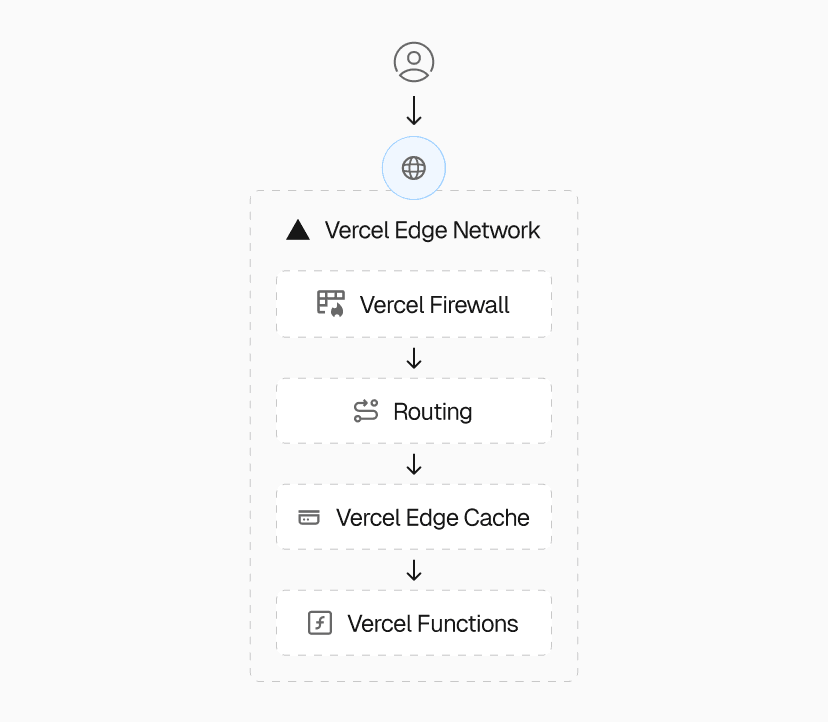Image resolution: width=828 pixels, height=722 pixels.
Task: Select the Functions script icon
Action: 319,623
